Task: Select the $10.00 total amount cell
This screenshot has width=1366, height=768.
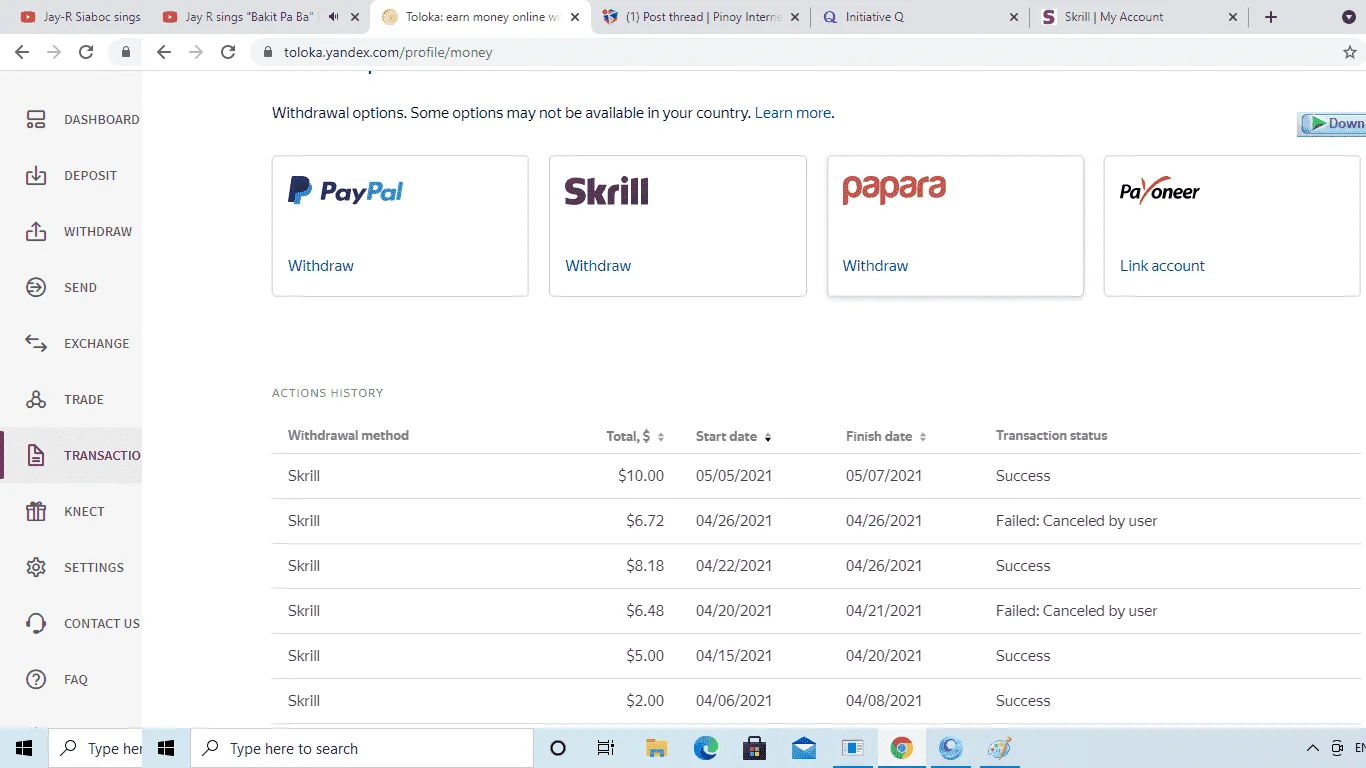Action: click(641, 476)
